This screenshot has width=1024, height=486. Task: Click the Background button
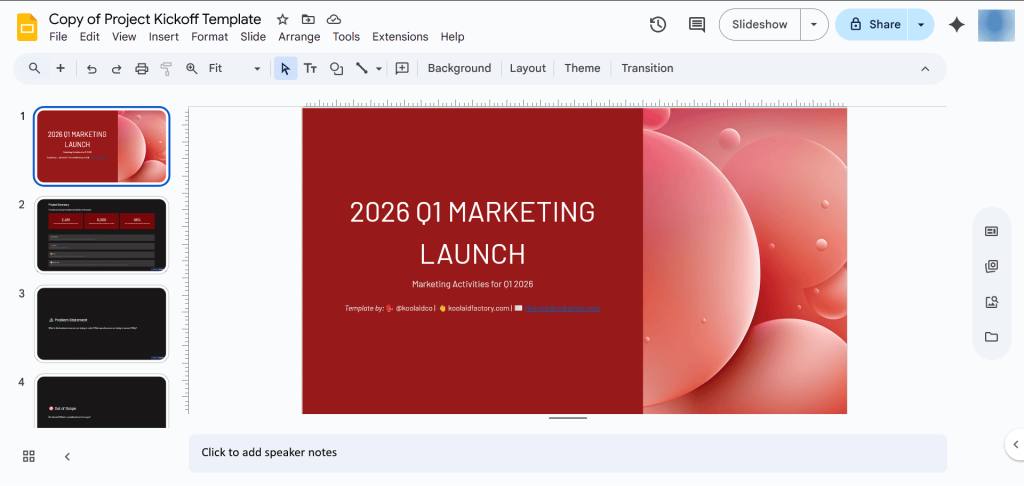[459, 69]
